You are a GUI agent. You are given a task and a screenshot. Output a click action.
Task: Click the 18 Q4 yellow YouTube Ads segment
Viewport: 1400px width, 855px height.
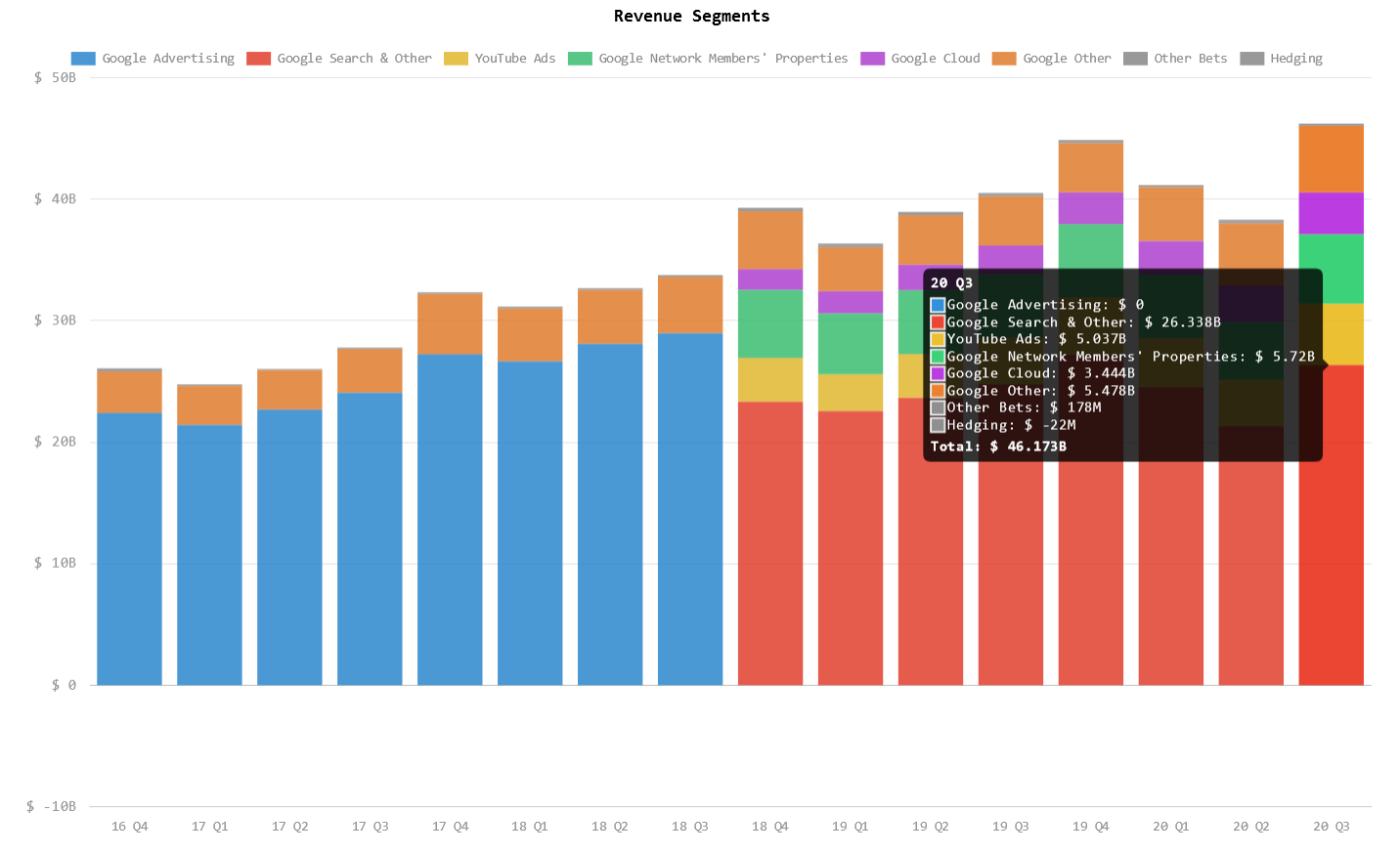point(770,380)
